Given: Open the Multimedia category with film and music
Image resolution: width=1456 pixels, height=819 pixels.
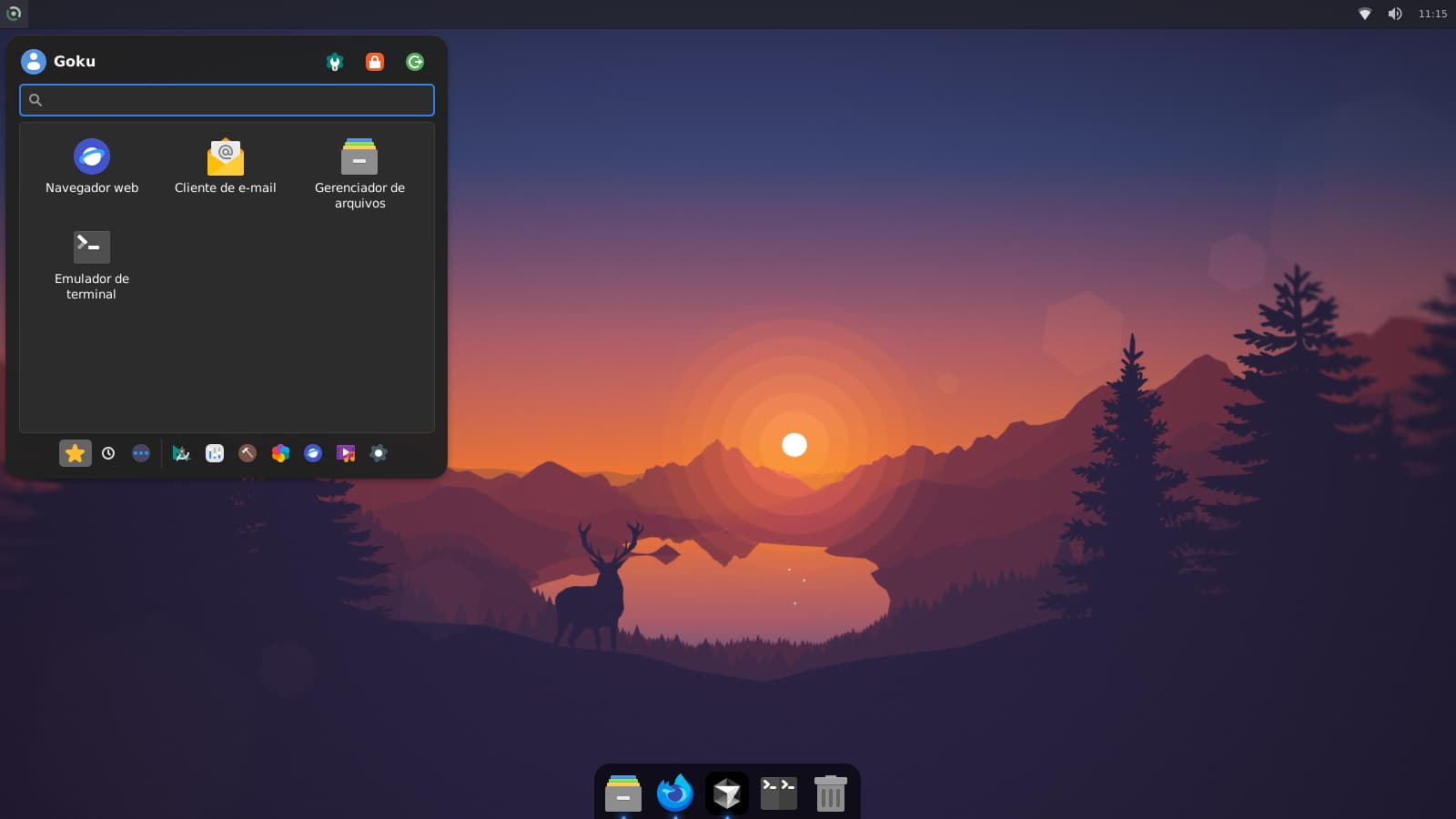Looking at the screenshot, I should point(346,453).
